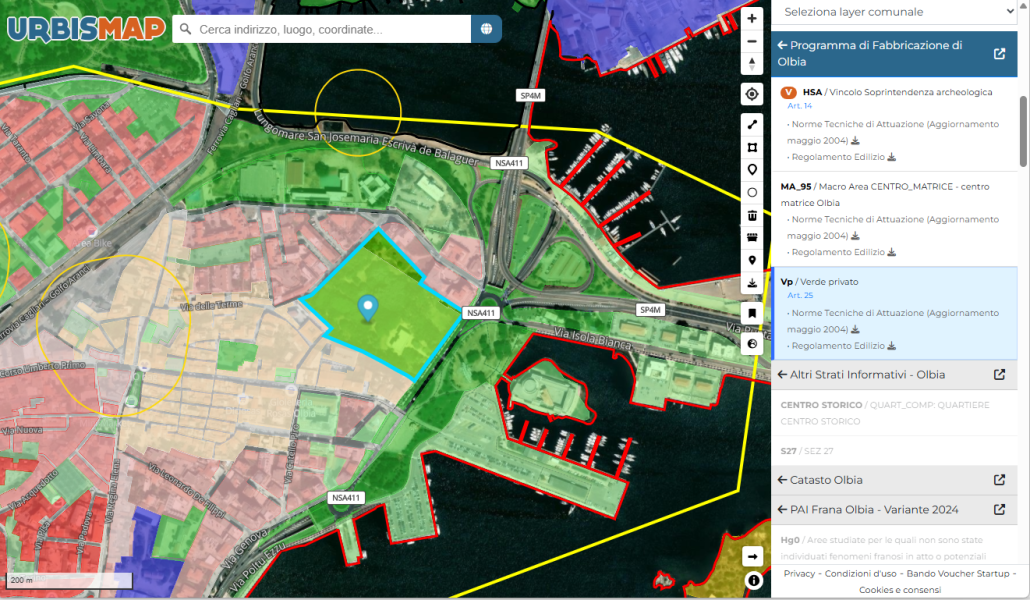Zoom out with the minus button
The width and height of the screenshot is (1030, 600).
[752, 41]
